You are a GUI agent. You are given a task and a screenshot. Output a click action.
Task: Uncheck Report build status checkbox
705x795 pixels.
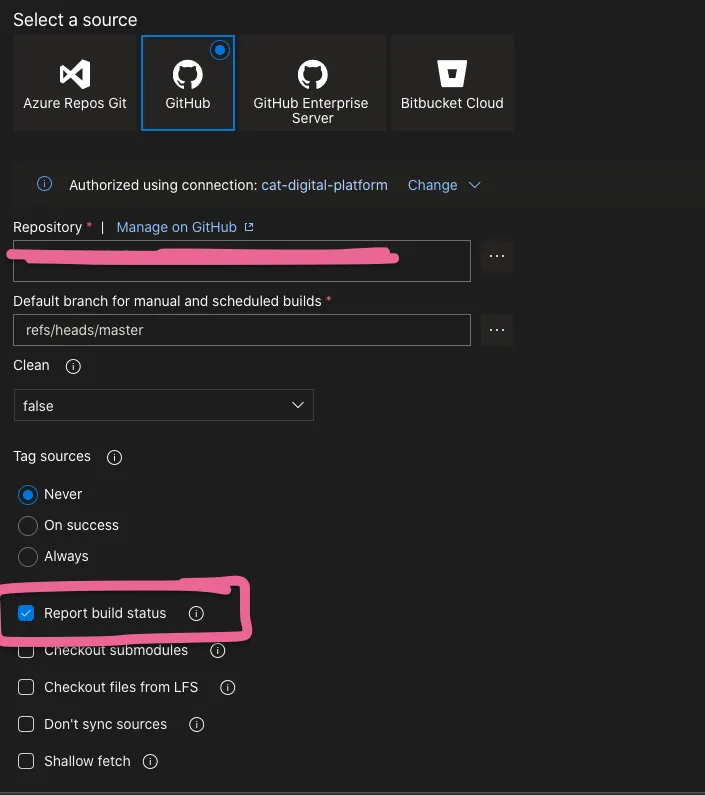tap(26, 613)
